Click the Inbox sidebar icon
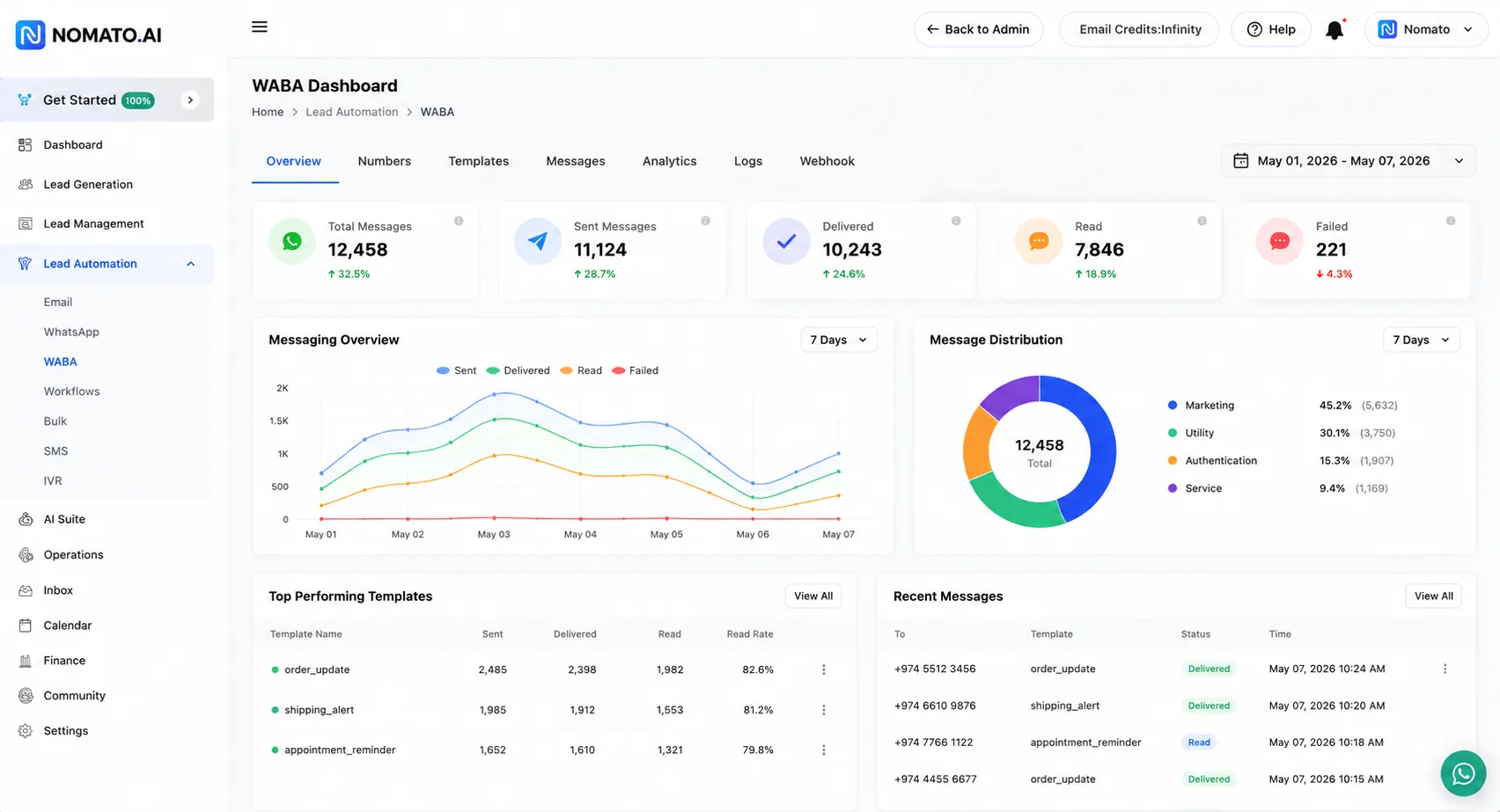The width and height of the screenshot is (1500, 812). click(26, 591)
